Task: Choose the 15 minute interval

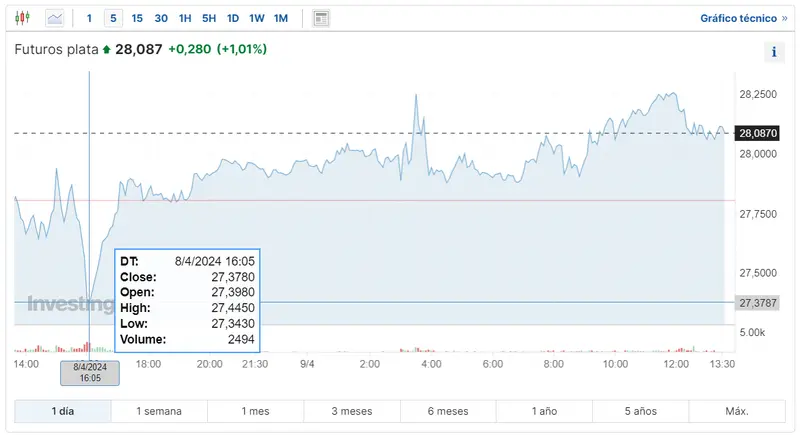Action: coord(137,18)
